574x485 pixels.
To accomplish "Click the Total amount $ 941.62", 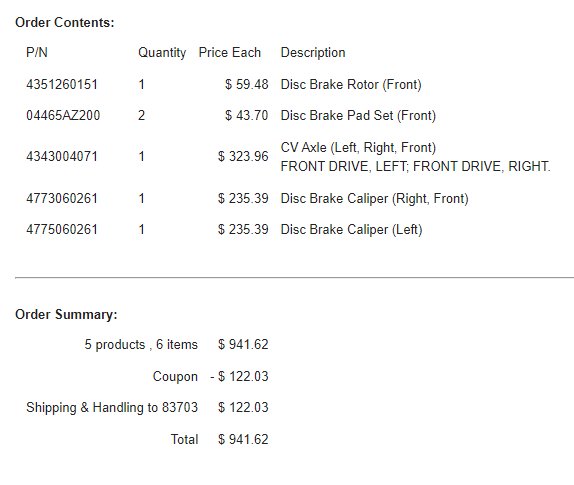I will pyautogui.click(x=243, y=440).
